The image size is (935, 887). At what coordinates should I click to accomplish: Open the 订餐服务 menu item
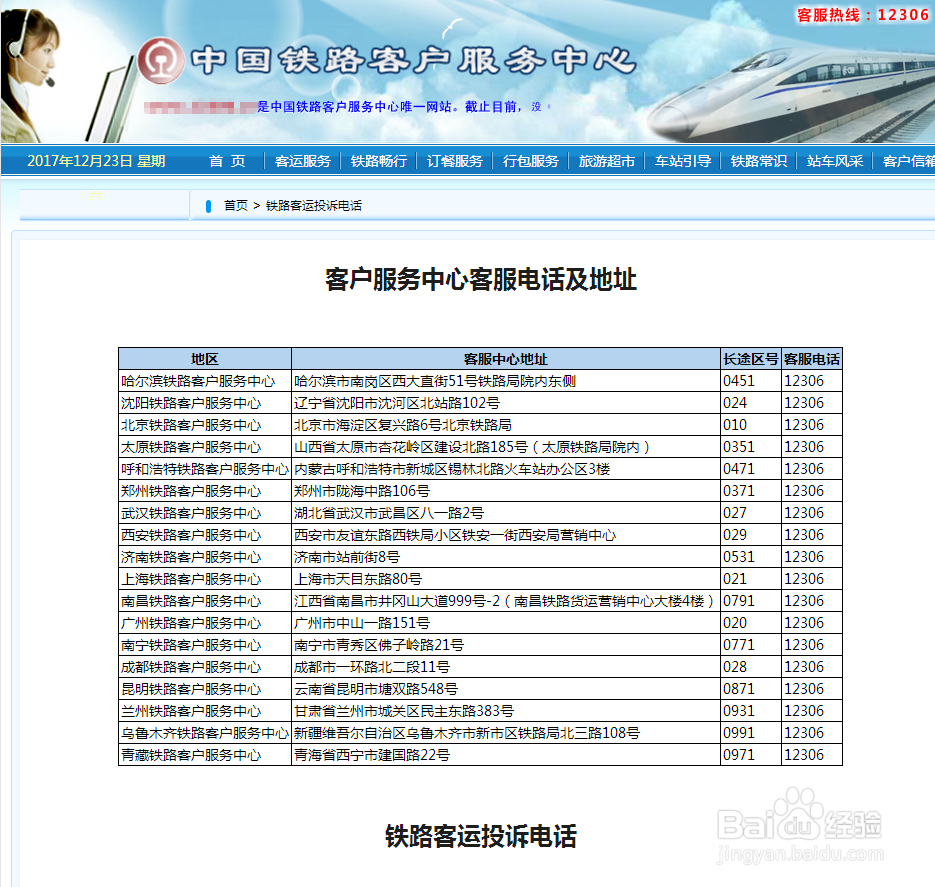coord(454,161)
